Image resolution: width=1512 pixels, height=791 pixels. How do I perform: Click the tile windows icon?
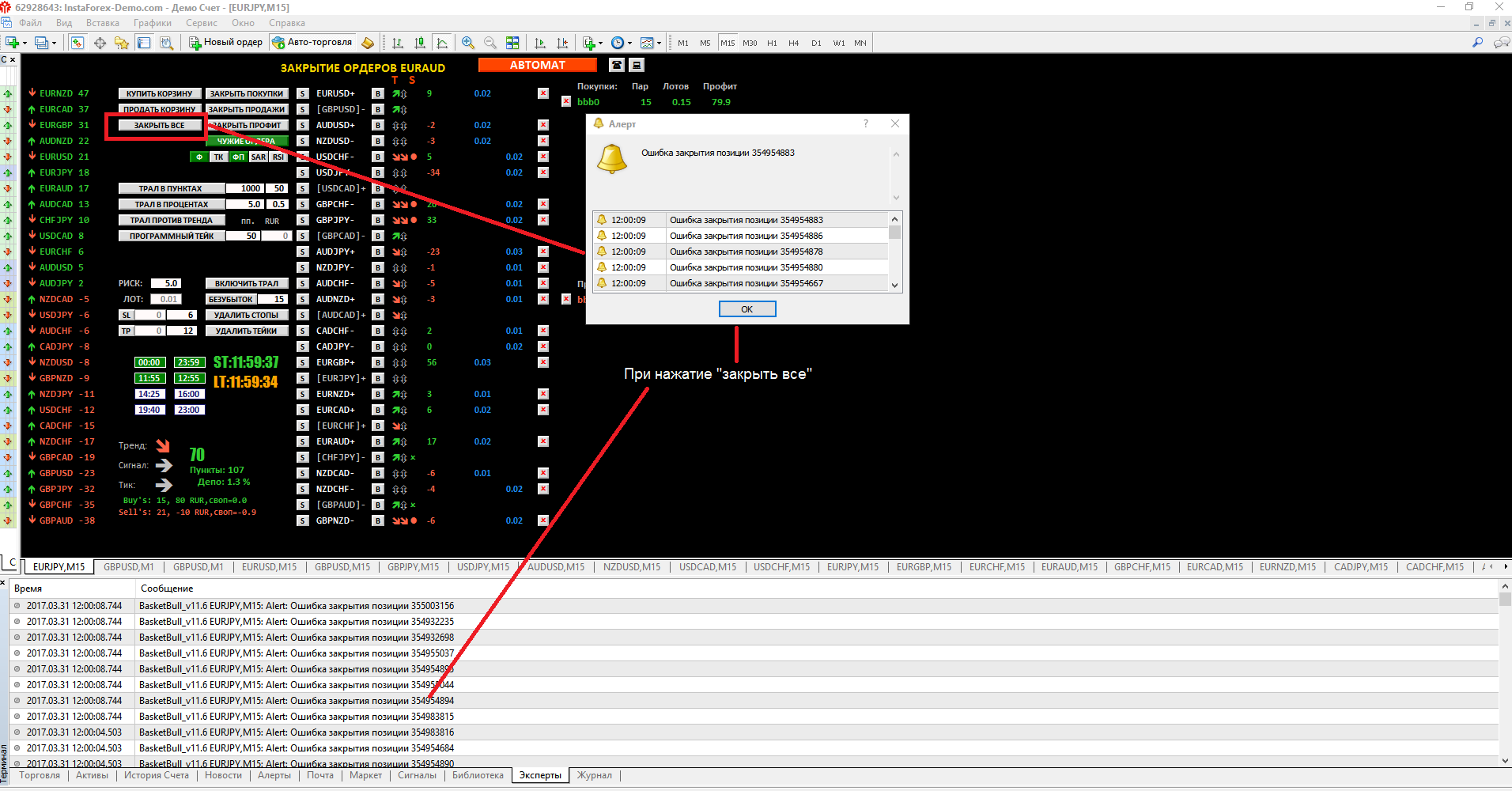pos(512,43)
